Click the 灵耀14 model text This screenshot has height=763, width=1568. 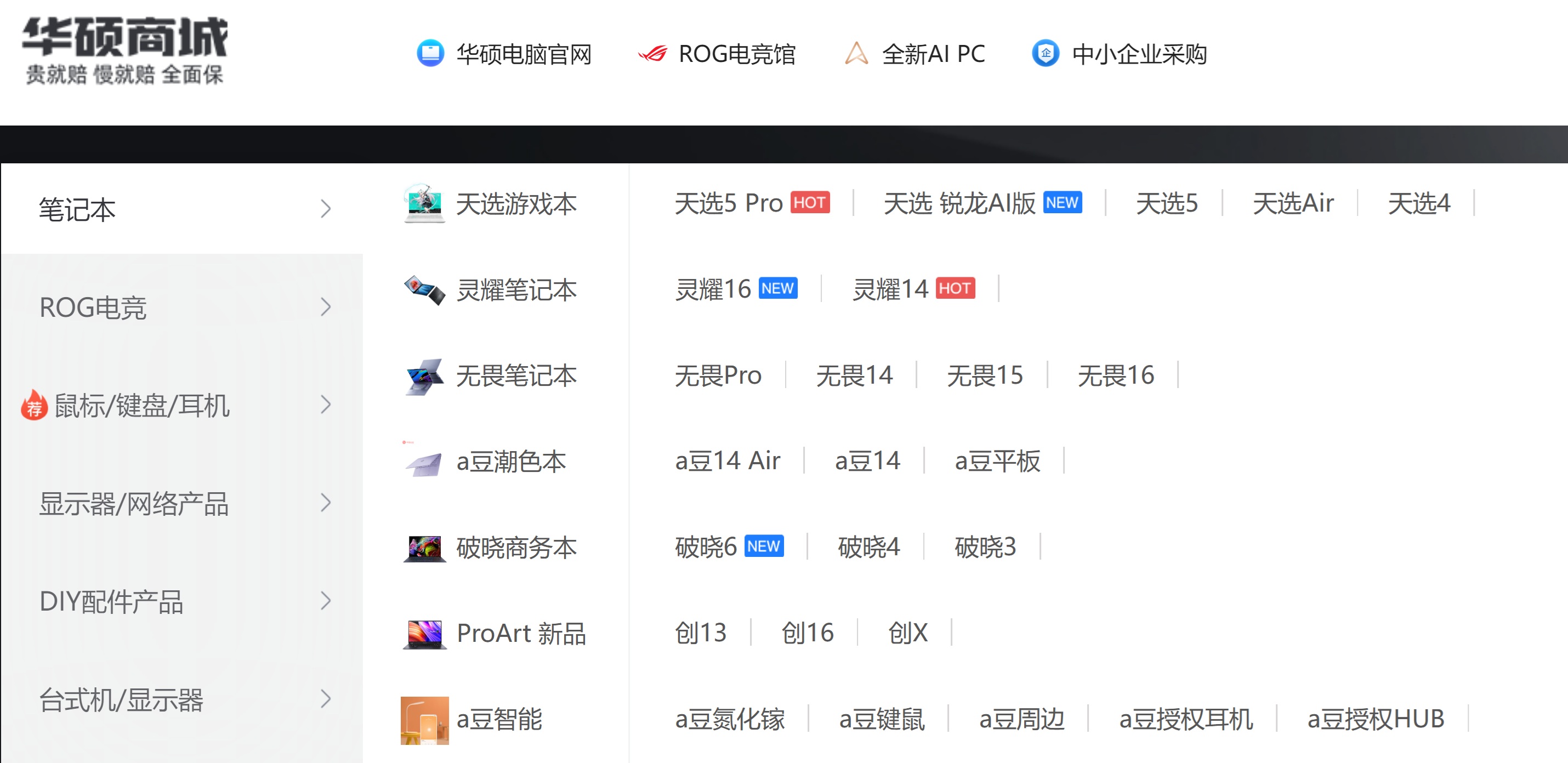[890, 289]
